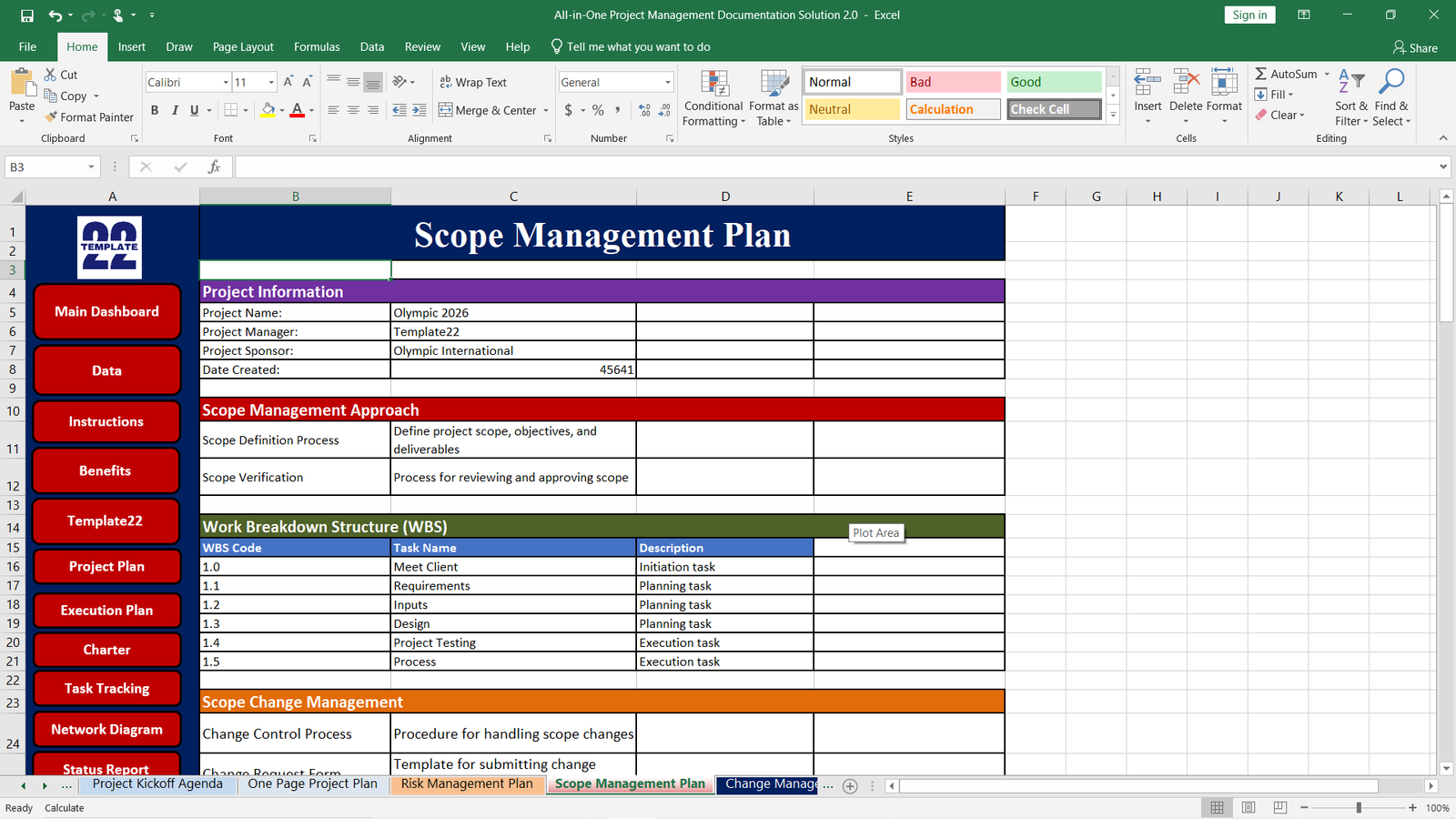Click the Main Dashboard button

[x=106, y=311]
